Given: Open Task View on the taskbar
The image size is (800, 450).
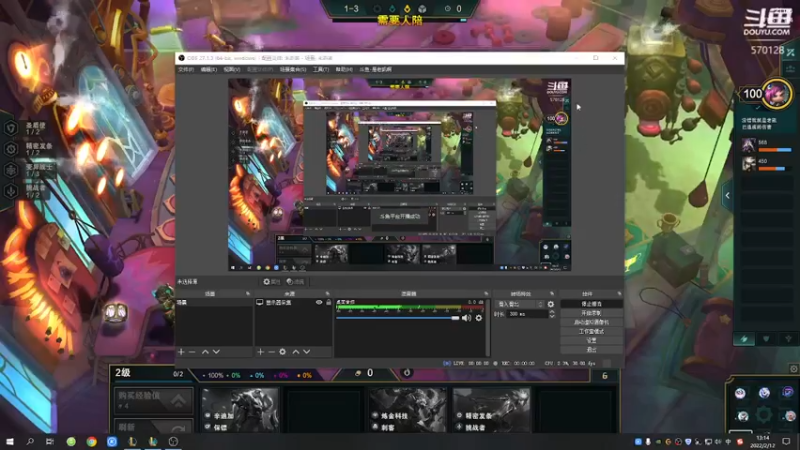Looking at the screenshot, I should [49, 441].
